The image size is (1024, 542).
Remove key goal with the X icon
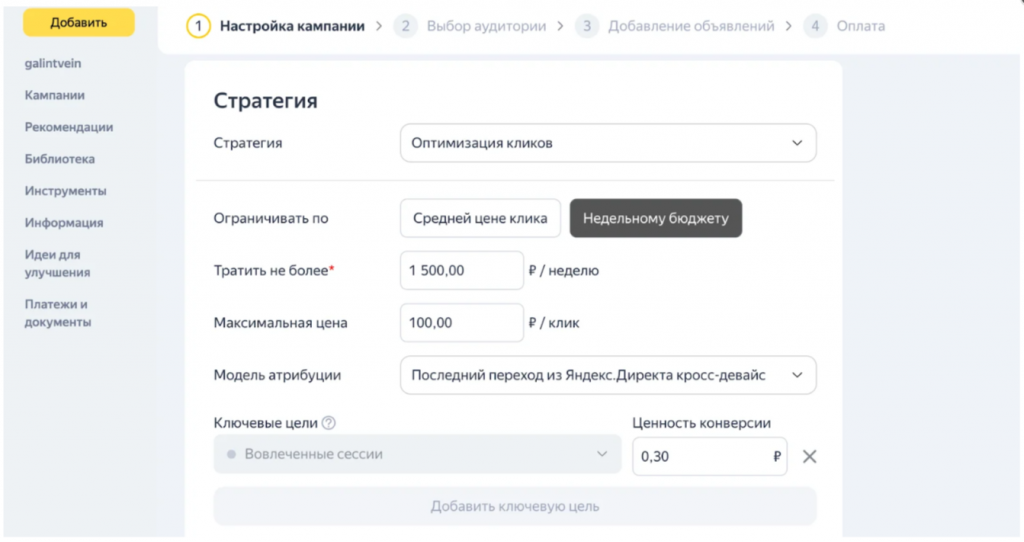809,456
